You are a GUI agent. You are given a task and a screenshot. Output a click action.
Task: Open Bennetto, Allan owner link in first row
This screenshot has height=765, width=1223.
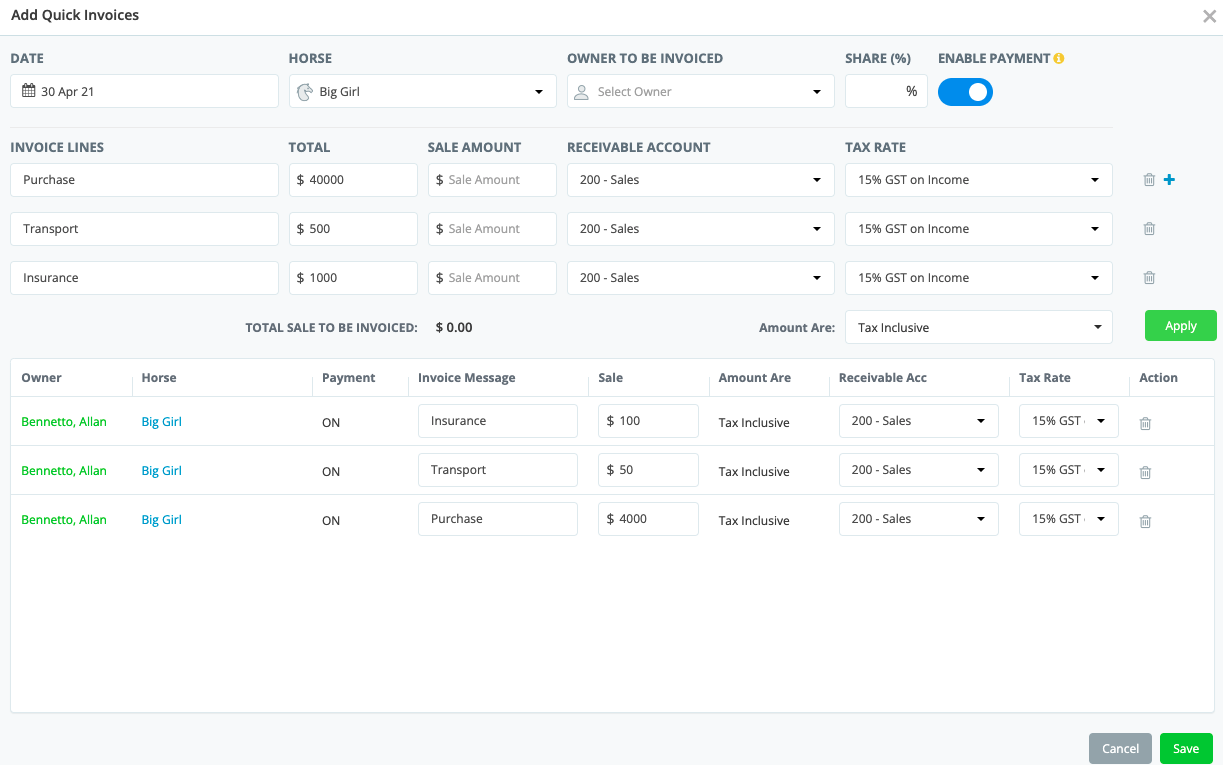64,422
